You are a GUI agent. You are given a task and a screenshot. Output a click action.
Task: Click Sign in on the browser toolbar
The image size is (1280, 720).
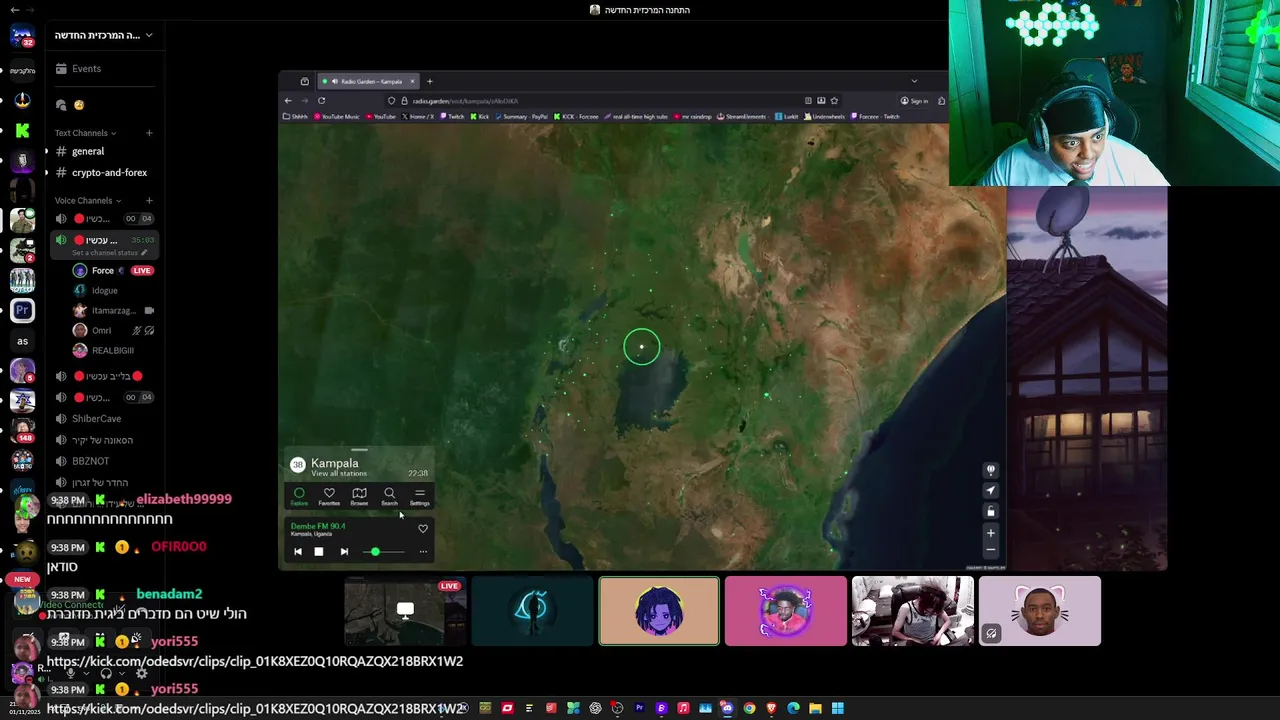pos(914,101)
